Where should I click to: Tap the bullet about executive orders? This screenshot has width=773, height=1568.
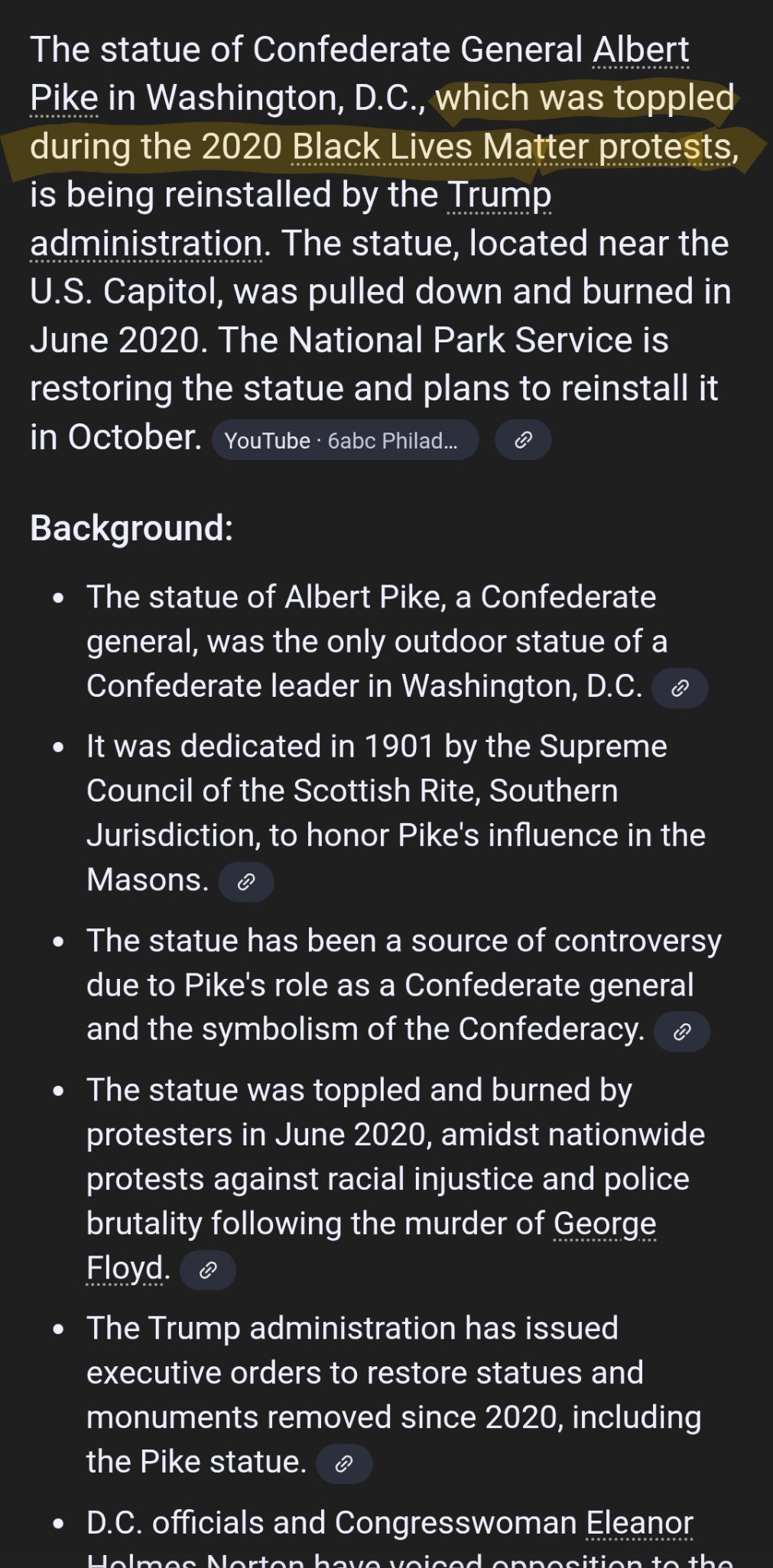pos(394,1395)
